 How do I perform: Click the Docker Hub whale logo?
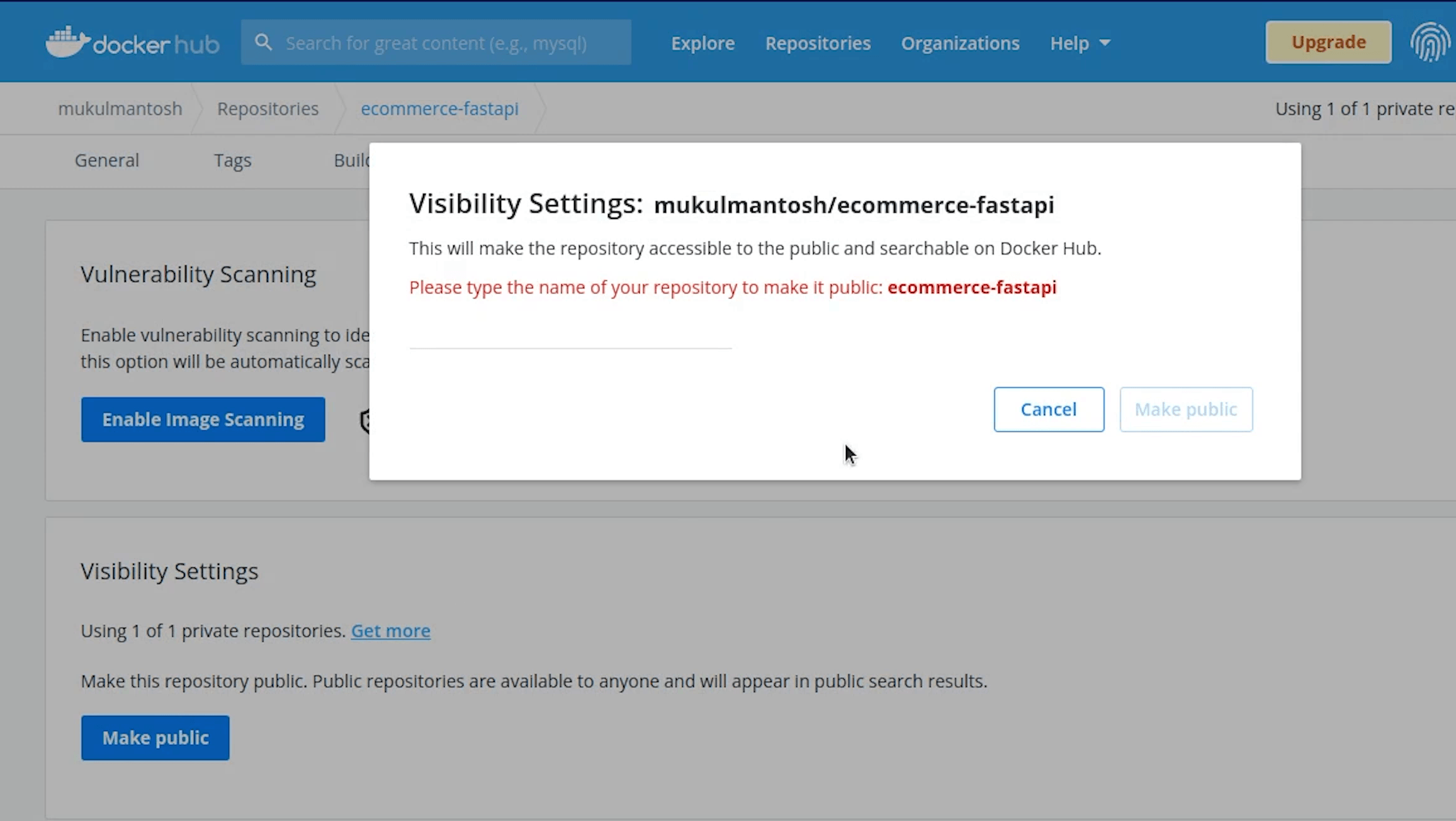point(68,42)
